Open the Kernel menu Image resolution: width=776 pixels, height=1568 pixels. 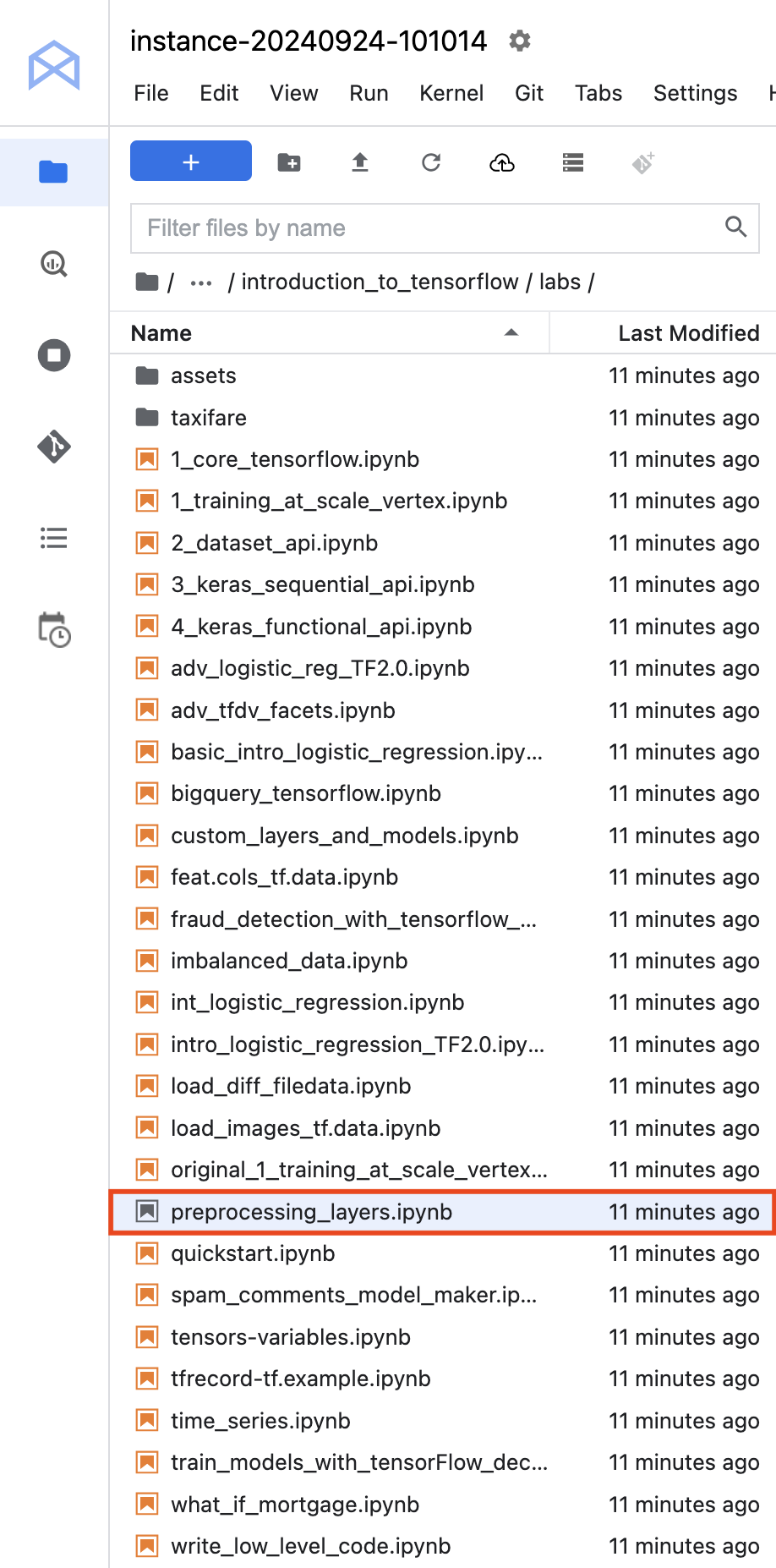(451, 93)
